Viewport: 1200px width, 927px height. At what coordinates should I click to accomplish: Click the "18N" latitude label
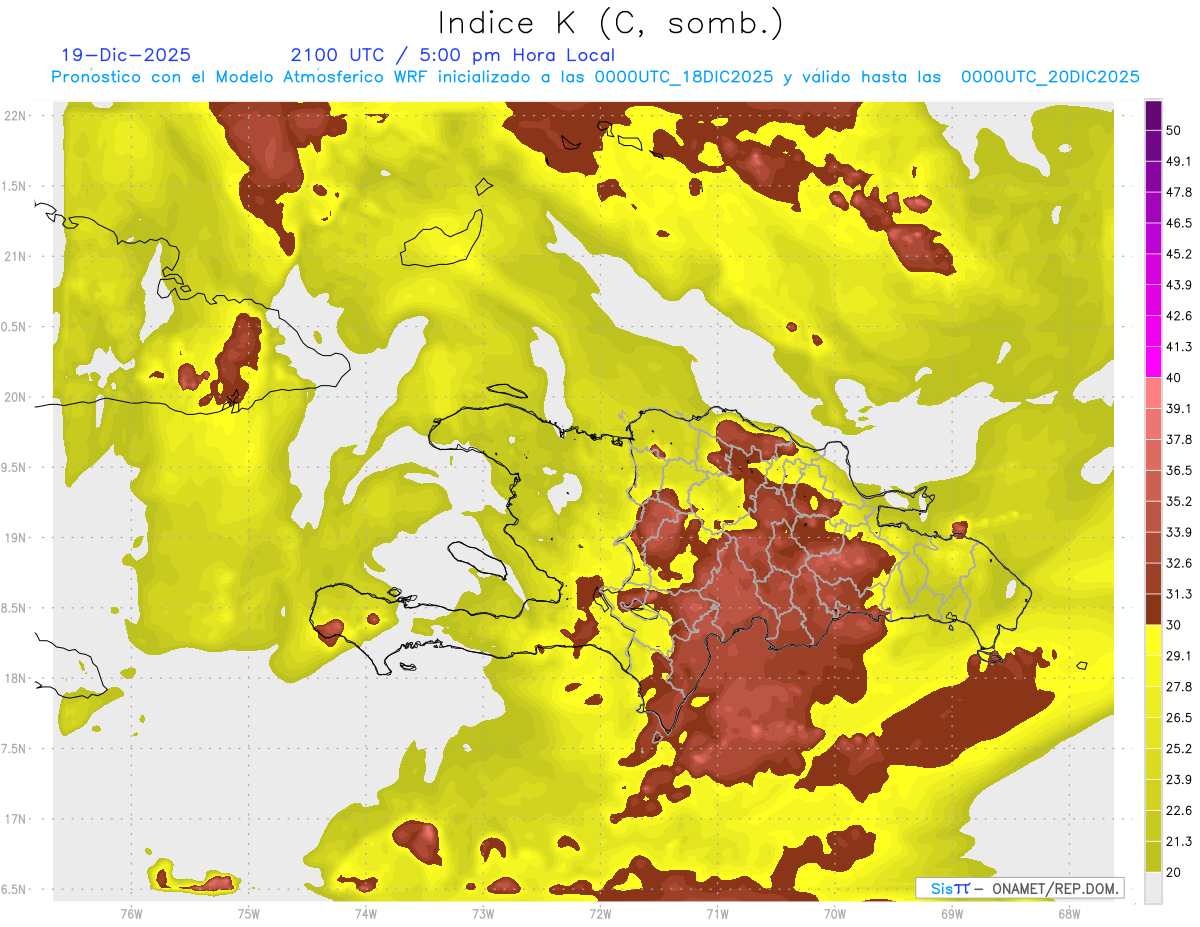16,678
